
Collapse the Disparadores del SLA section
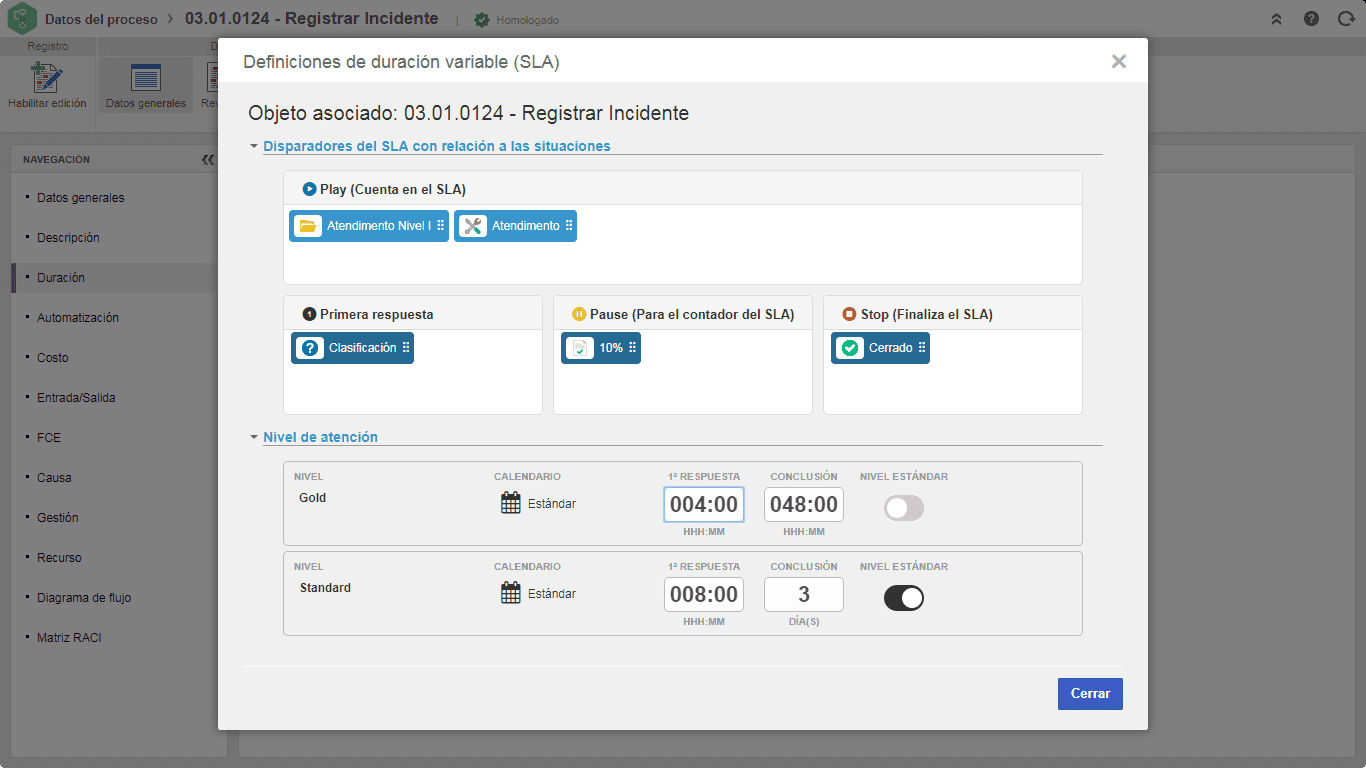click(x=254, y=146)
